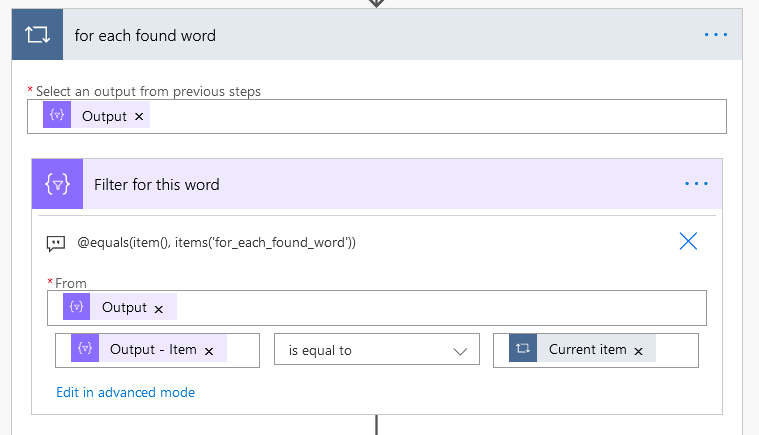This screenshot has width=759, height=435.
Task: Dismiss the @equals expression comment with X
Action: pyautogui.click(x=688, y=241)
